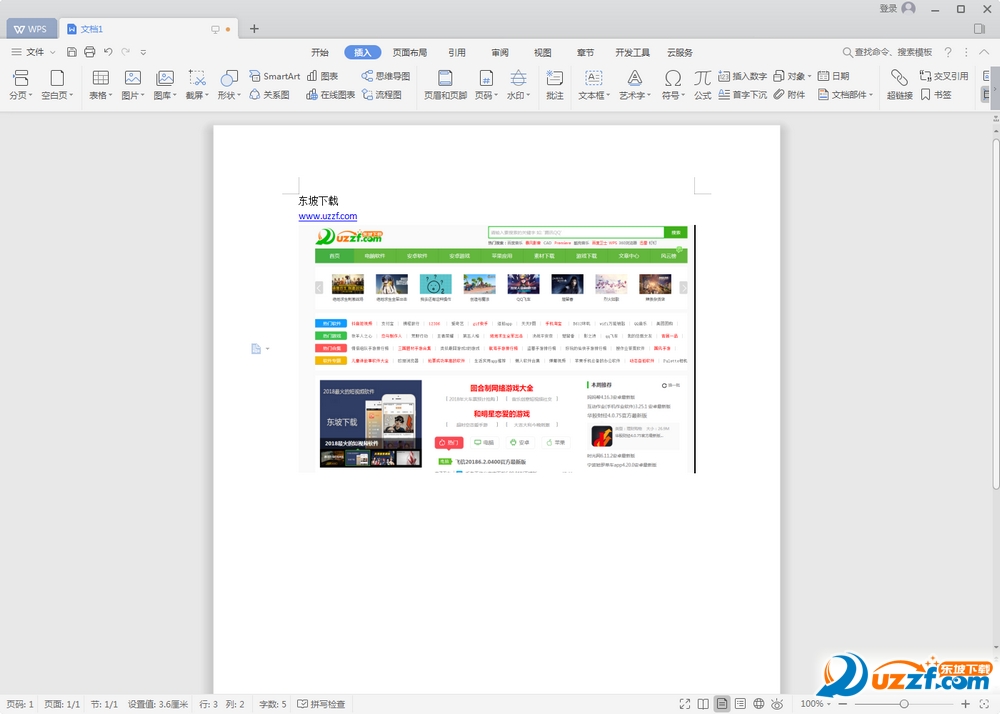Click the 分页 page break icon
The width and height of the screenshot is (1000, 714).
(x=20, y=78)
